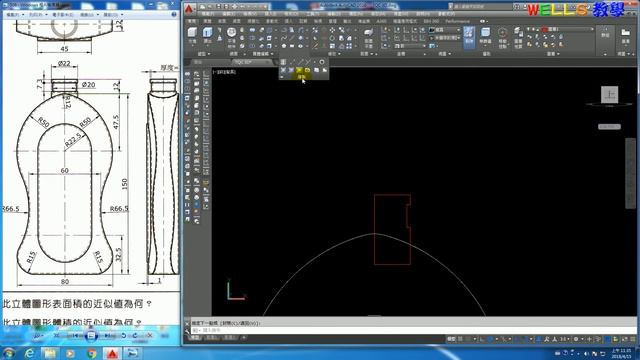The image size is (640, 360).
Task: Click the current layer red color swatch
Action: (x=544, y=30)
